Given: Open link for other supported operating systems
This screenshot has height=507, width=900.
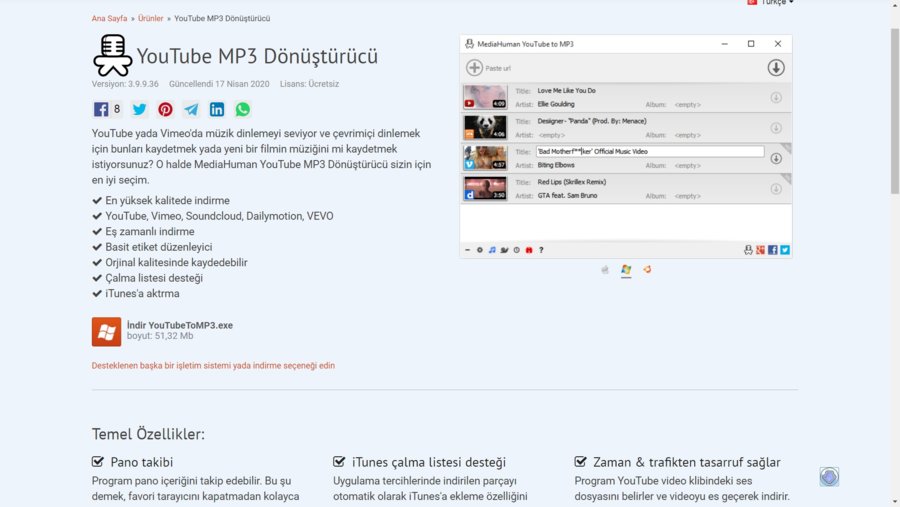Looking at the screenshot, I should pyautogui.click(x=213, y=365).
